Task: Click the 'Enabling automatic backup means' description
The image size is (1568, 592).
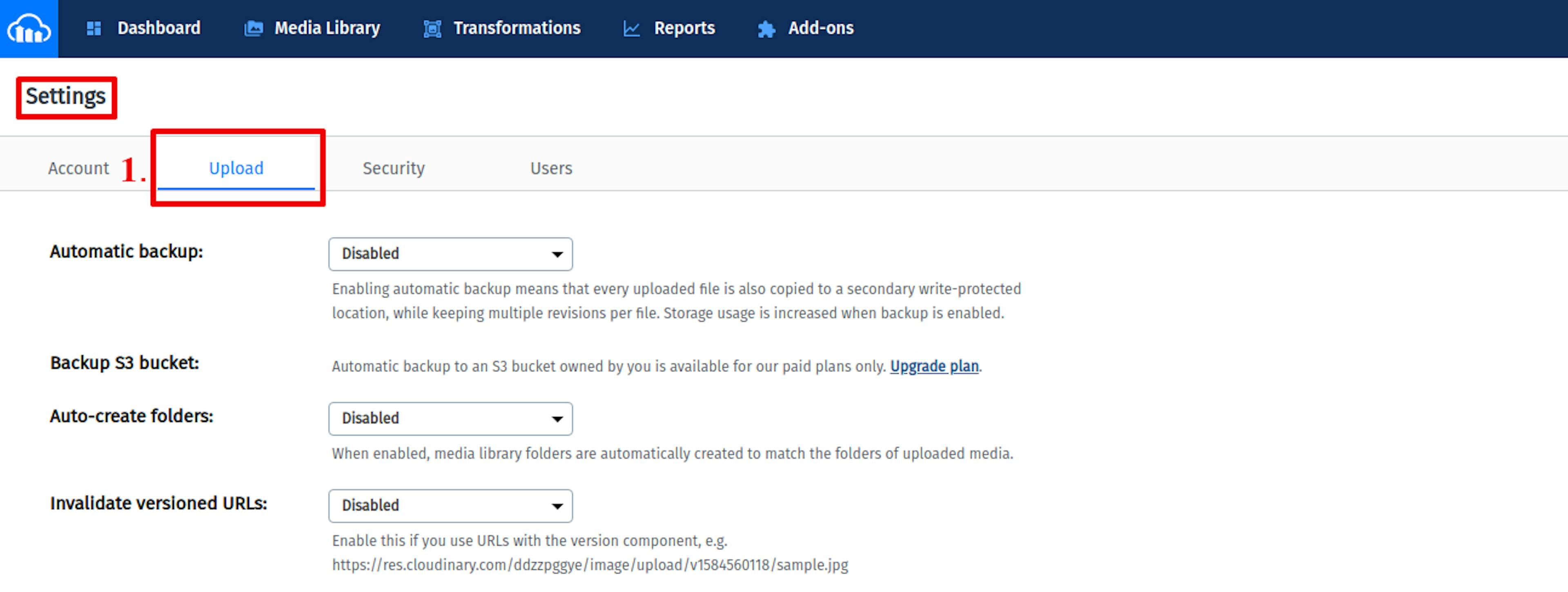Action: [676, 301]
